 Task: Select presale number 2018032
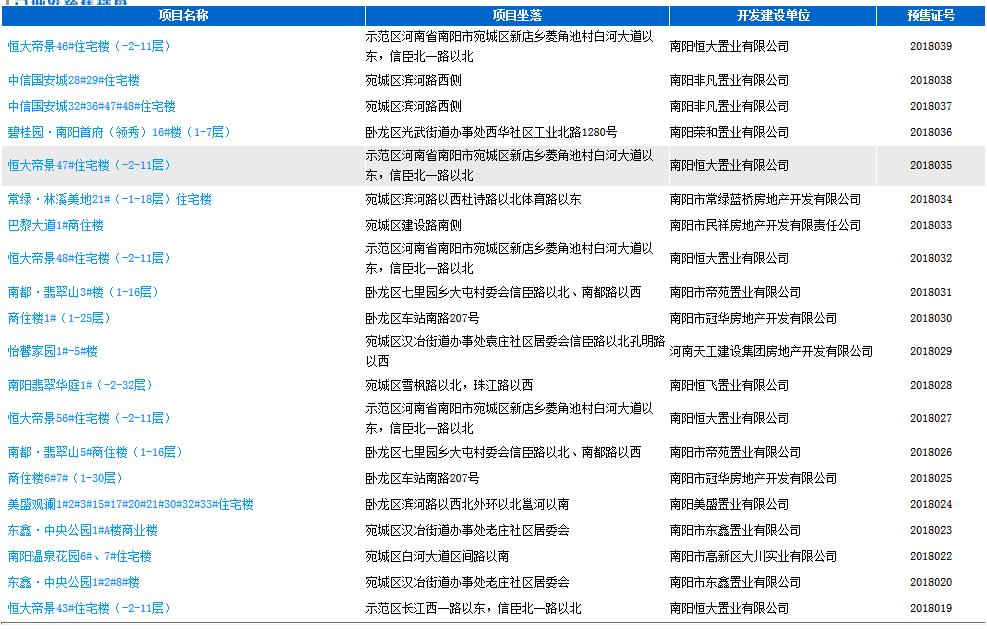tap(931, 258)
